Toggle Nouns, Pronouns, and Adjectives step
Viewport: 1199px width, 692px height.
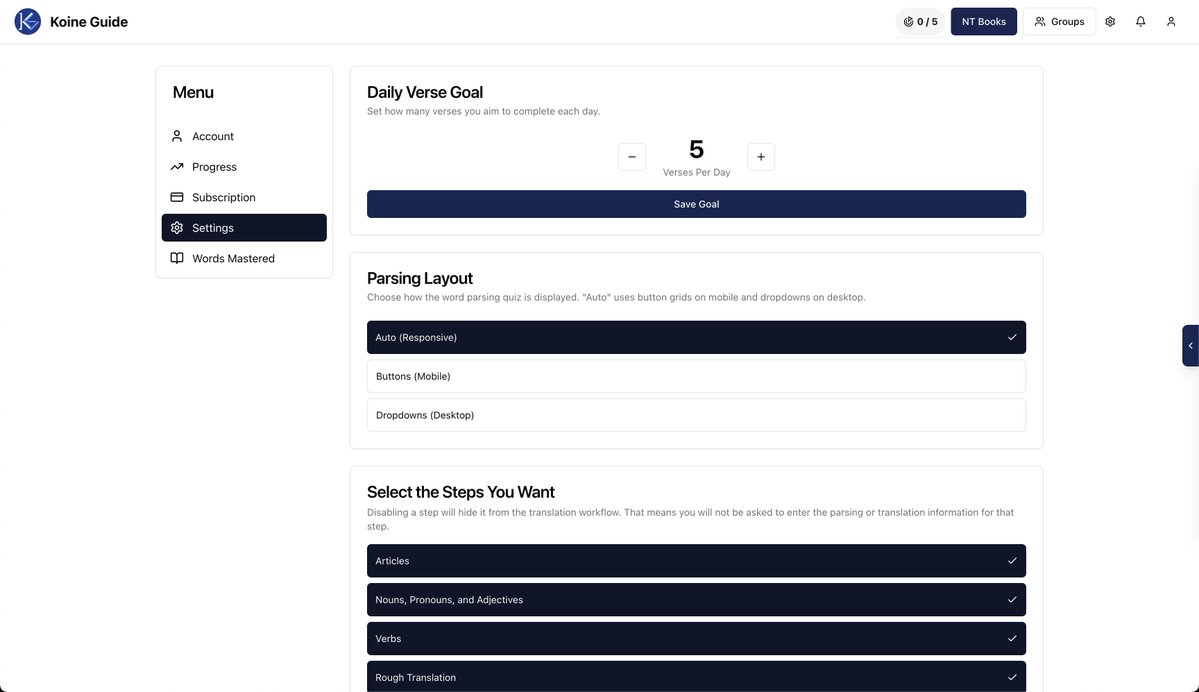click(696, 599)
